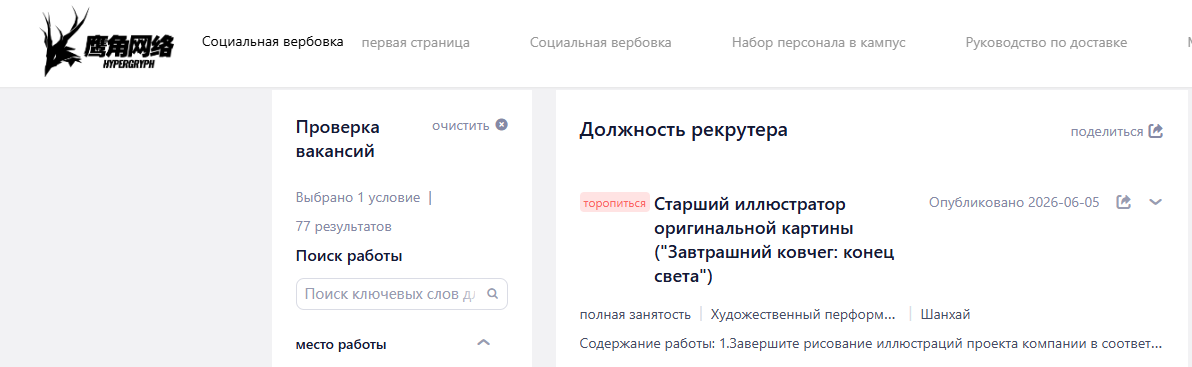Click the magnifier icon in the keyword search
The width and height of the screenshot is (1192, 367).
pos(492,293)
